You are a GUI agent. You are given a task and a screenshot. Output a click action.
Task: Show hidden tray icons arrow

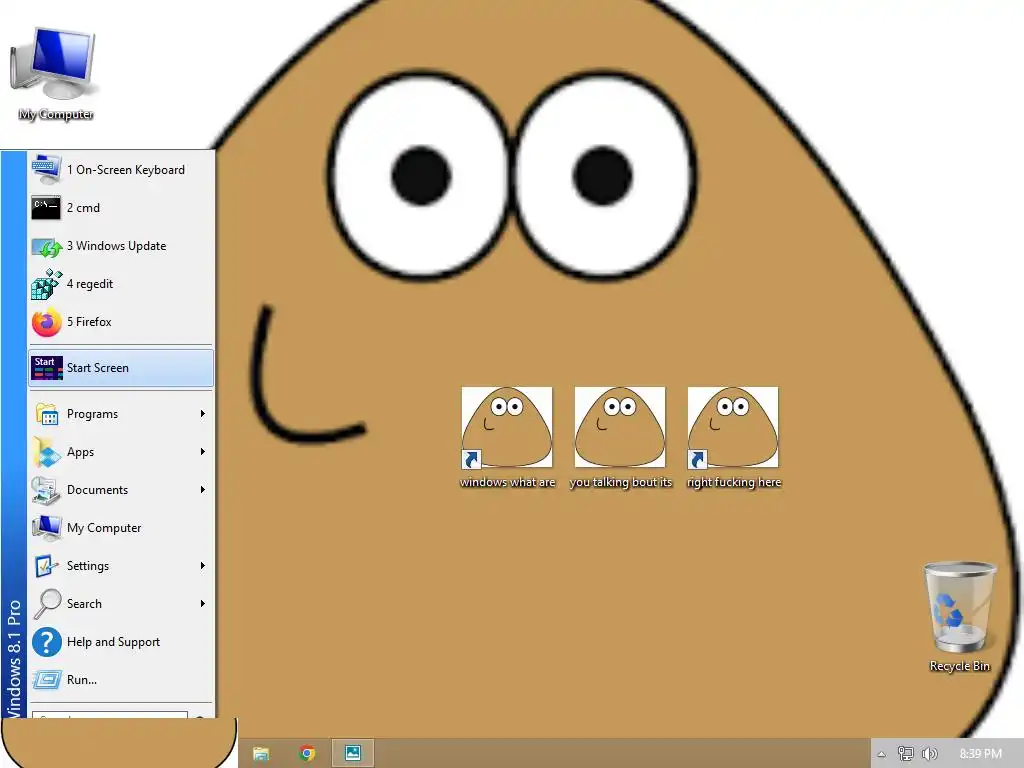881,754
